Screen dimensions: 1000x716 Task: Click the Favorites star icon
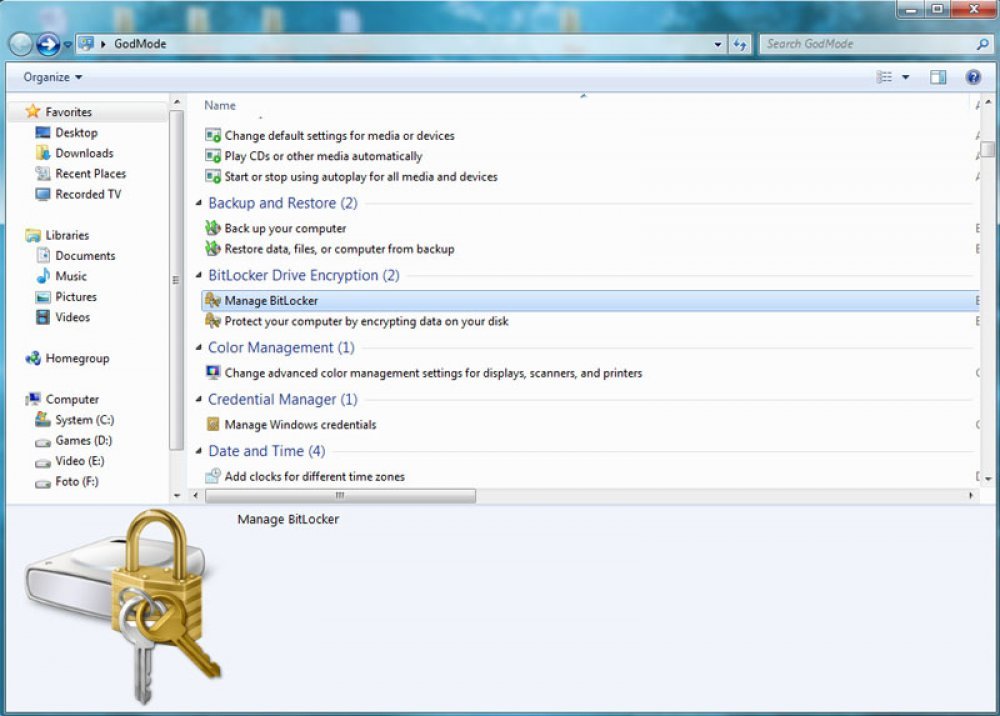coord(33,112)
